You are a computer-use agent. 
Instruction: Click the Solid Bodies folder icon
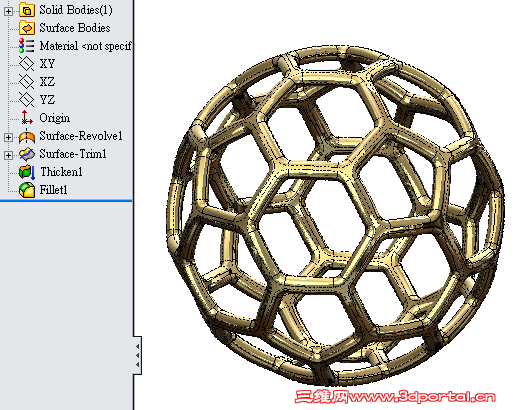[x=27, y=10]
